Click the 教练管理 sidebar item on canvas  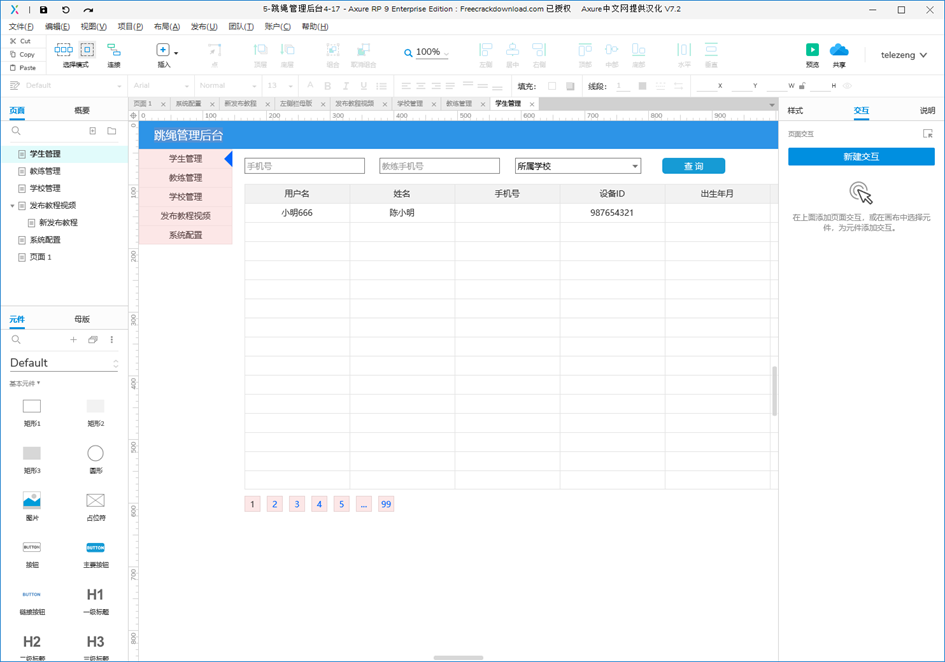click(186, 178)
